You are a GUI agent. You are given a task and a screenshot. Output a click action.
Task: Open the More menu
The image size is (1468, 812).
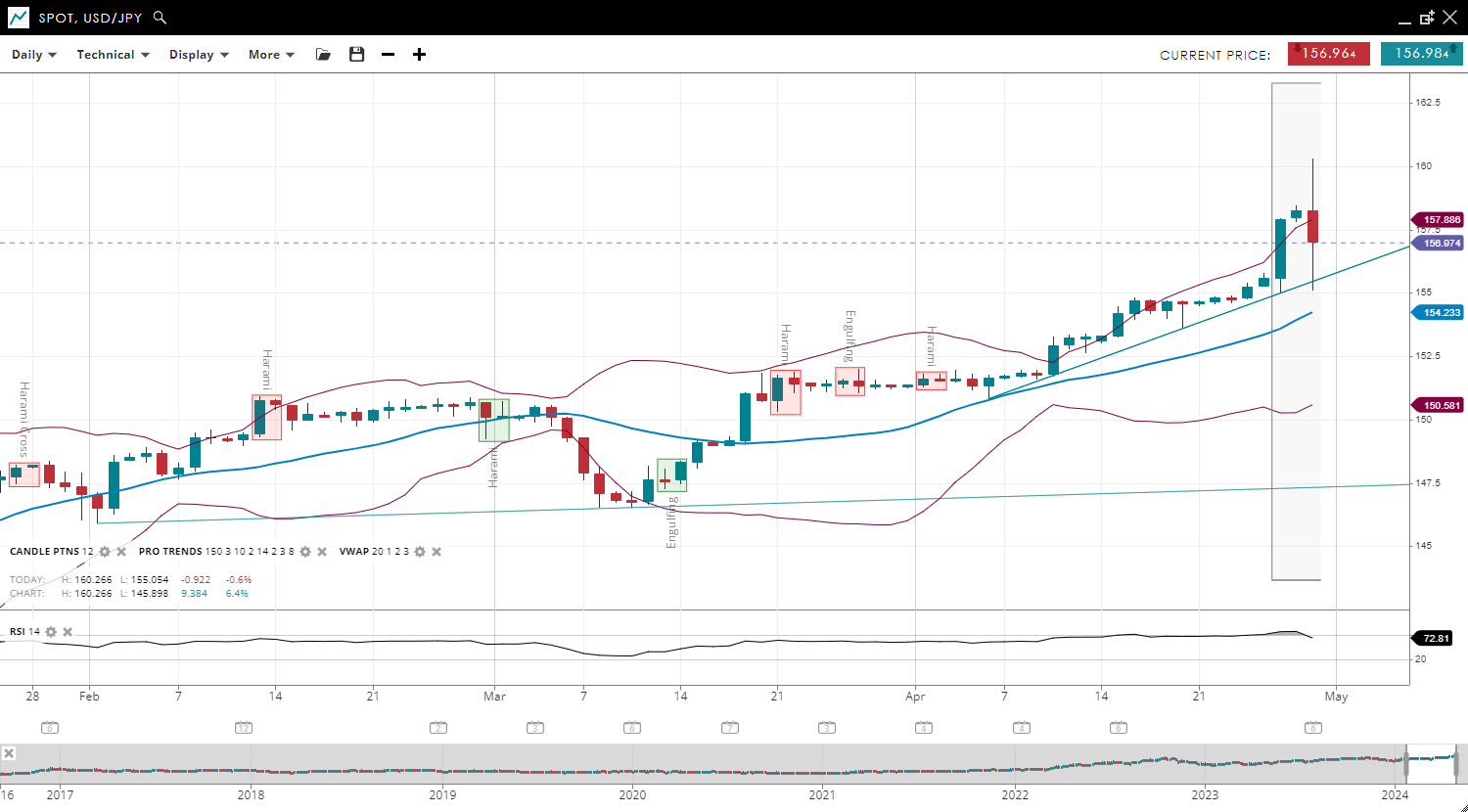tap(271, 55)
